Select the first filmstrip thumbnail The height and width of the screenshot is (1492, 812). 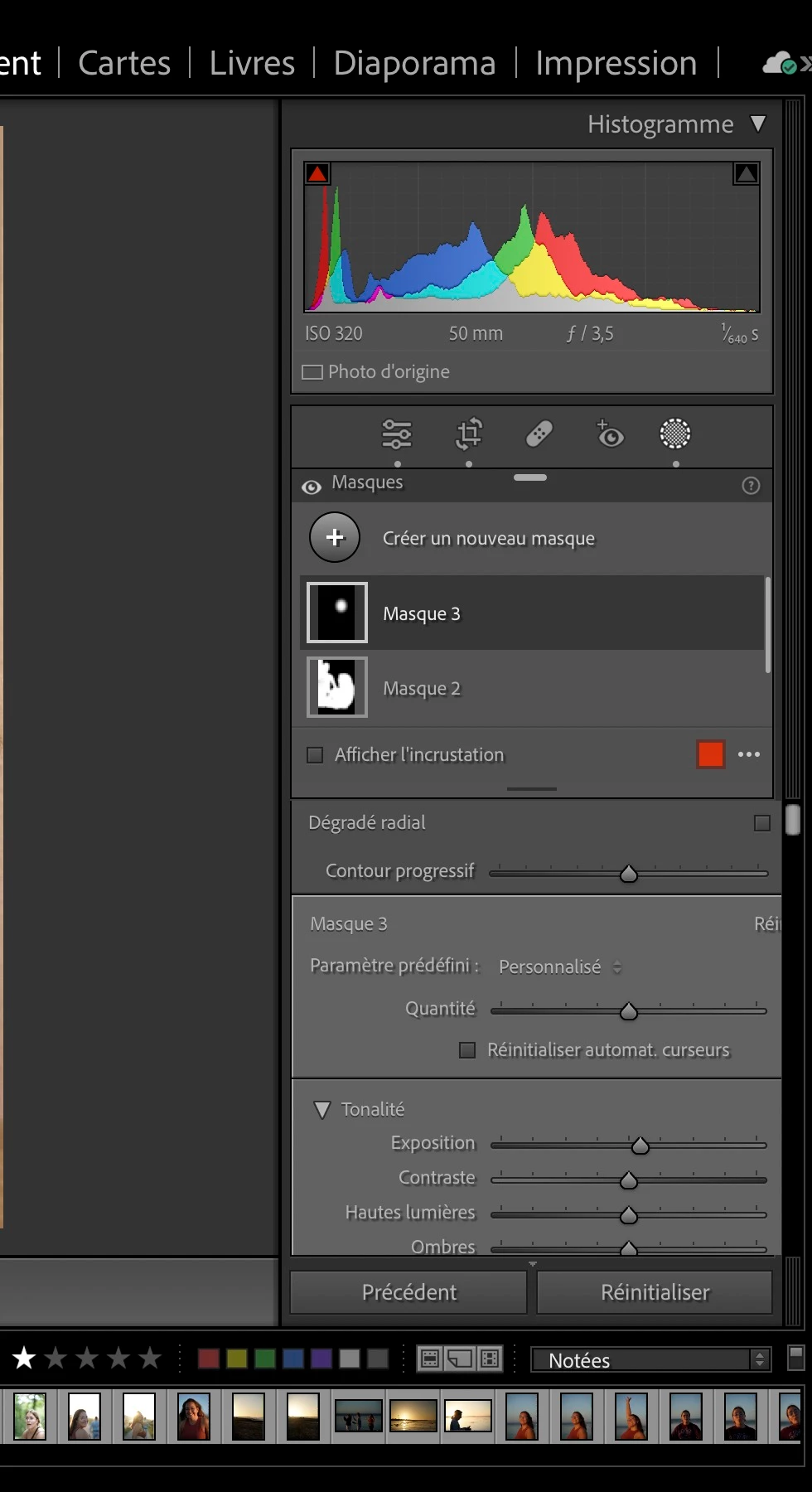(30, 1417)
